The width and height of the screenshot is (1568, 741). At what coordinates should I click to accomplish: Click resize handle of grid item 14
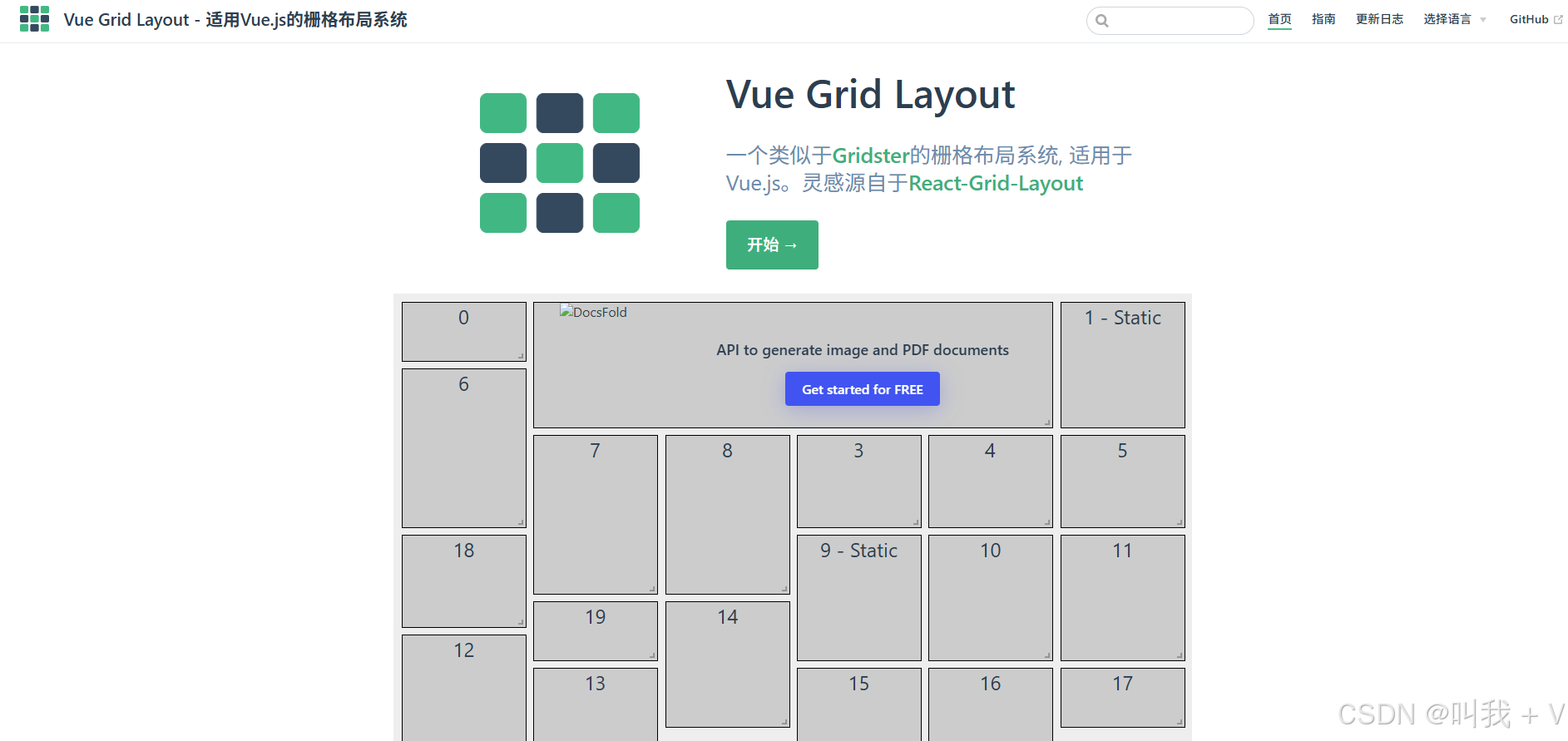click(784, 722)
